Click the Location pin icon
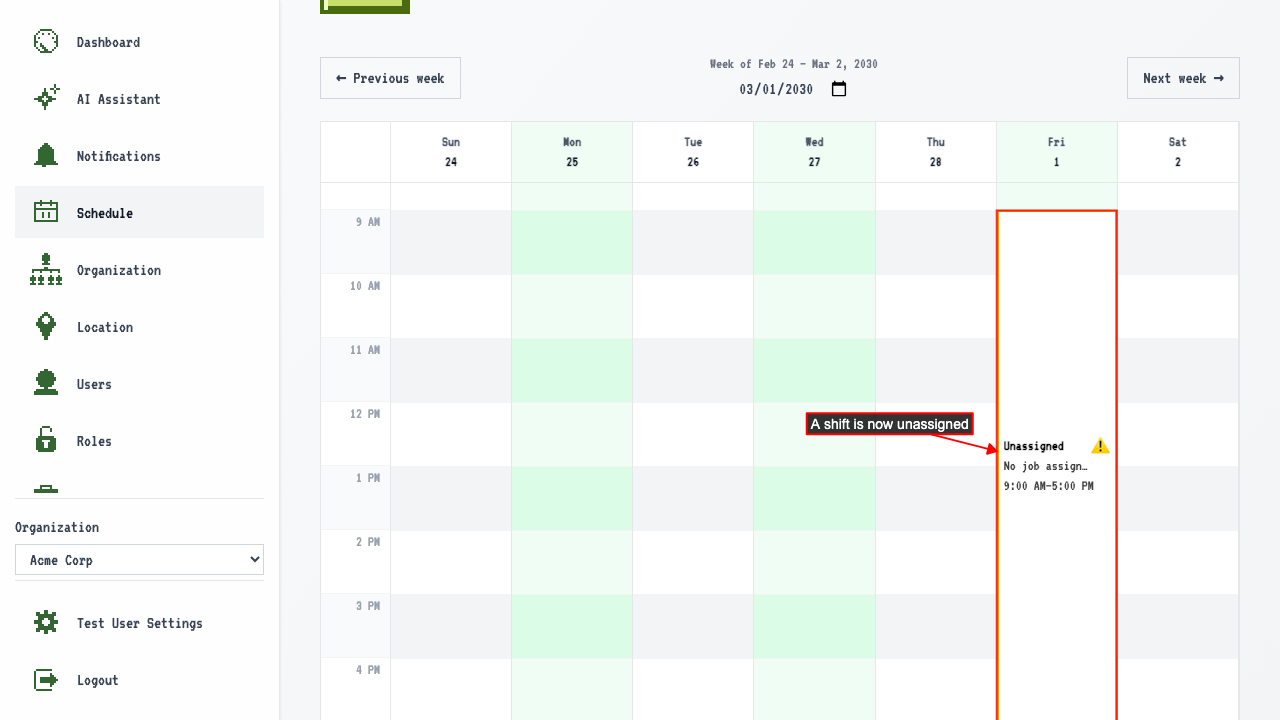The height and width of the screenshot is (720, 1280). pos(46,327)
